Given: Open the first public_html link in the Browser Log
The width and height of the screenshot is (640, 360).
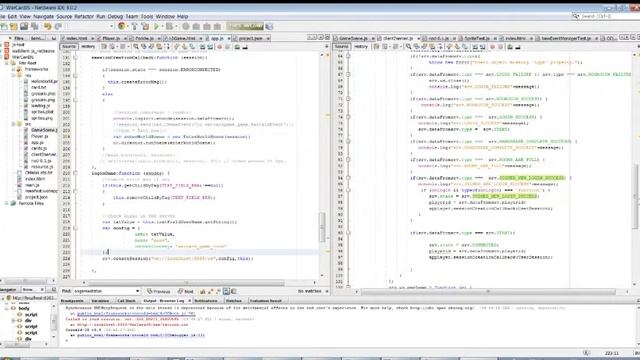Looking at the screenshot, I should [x=136, y=313].
